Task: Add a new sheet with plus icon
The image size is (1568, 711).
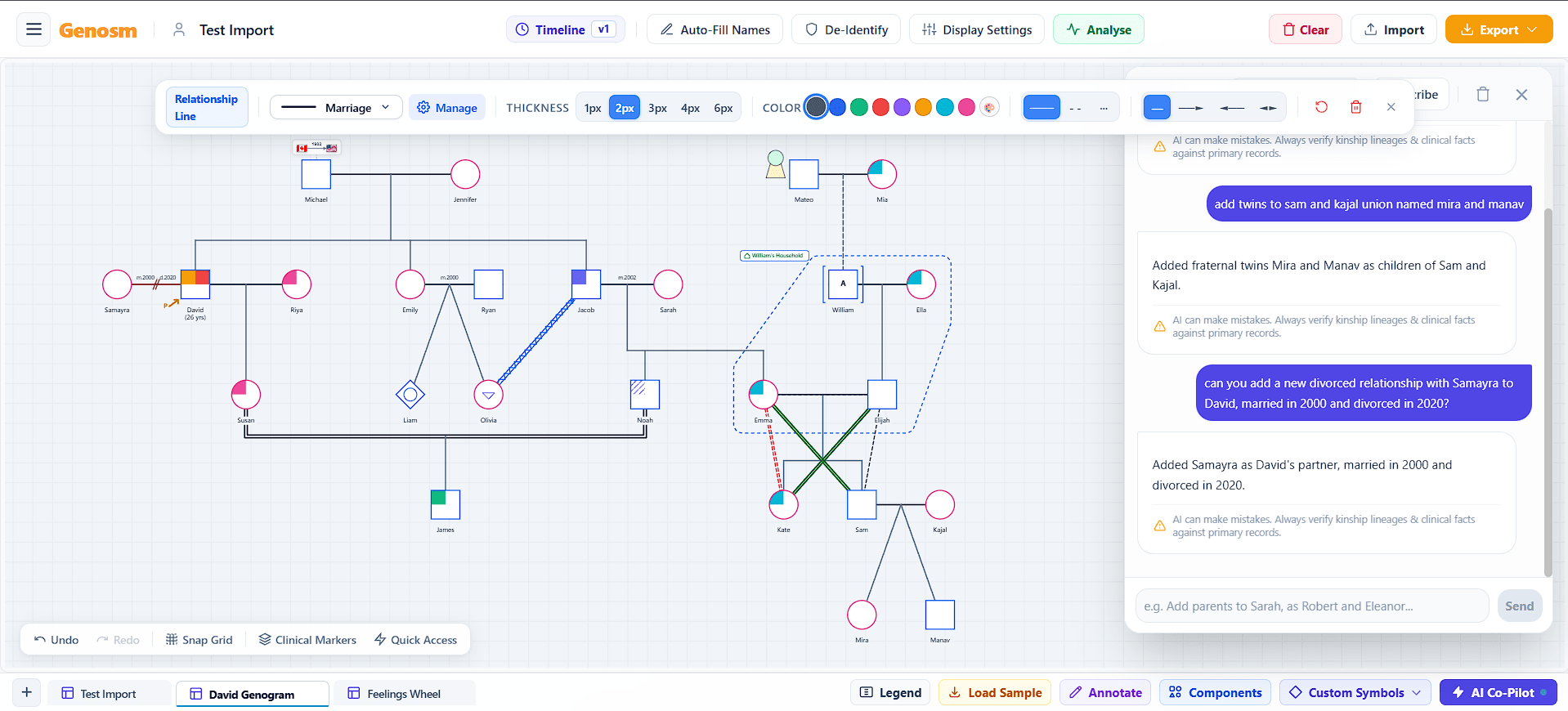Action: coord(27,693)
